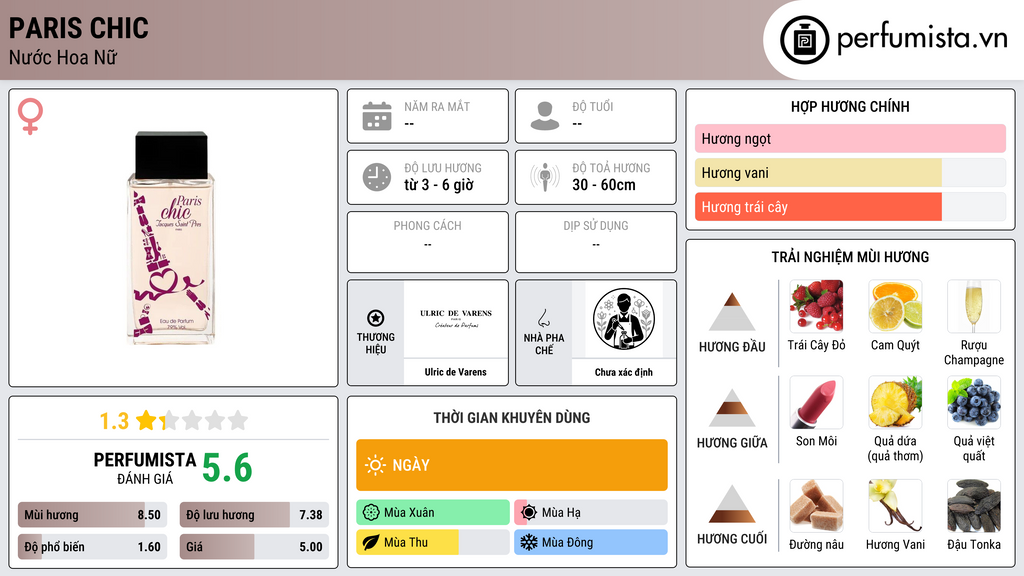
Task: Click the Độ phổ biến 1.60 score bar
Action: click(x=93, y=547)
